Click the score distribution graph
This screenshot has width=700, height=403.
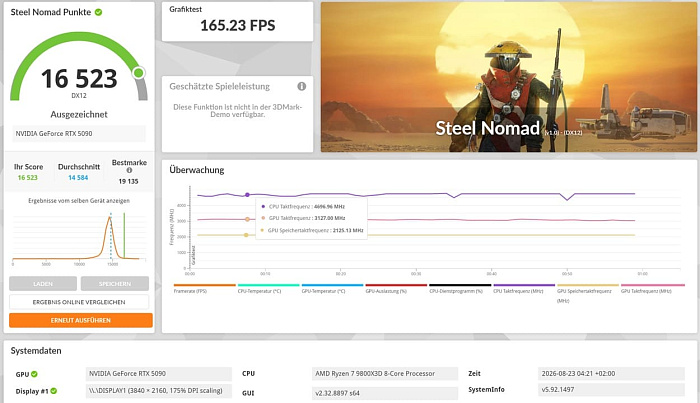tap(79, 237)
